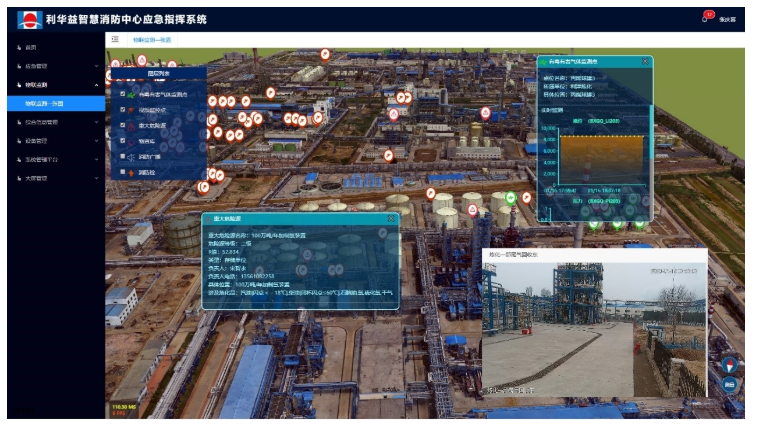This screenshot has width=760, height=427.
Task: Uncheck the 视频监控点 layer checkbox
Action: (123, 110)
